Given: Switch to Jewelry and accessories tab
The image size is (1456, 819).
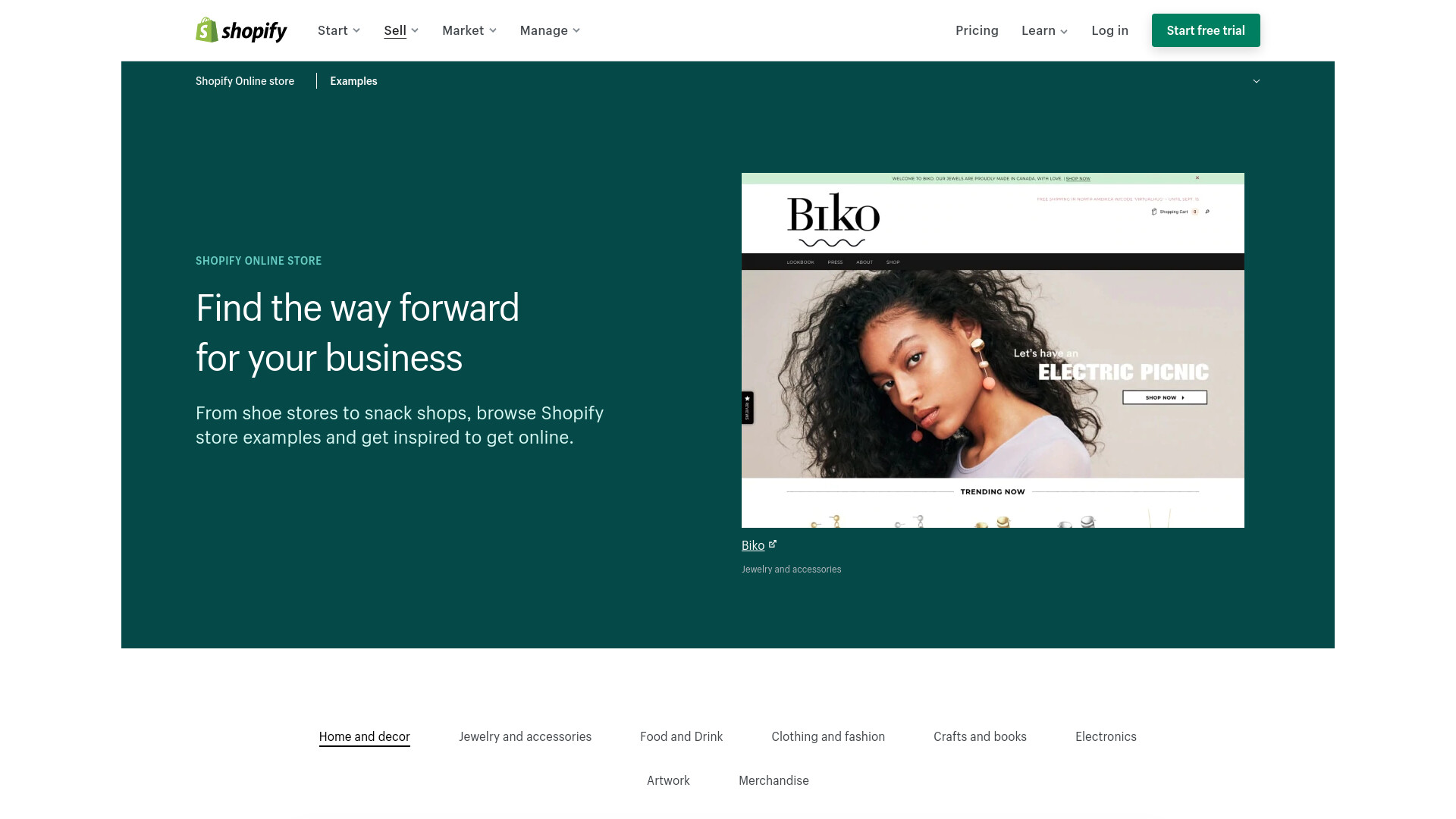Looking at the screenshot, I should [525, 736].
